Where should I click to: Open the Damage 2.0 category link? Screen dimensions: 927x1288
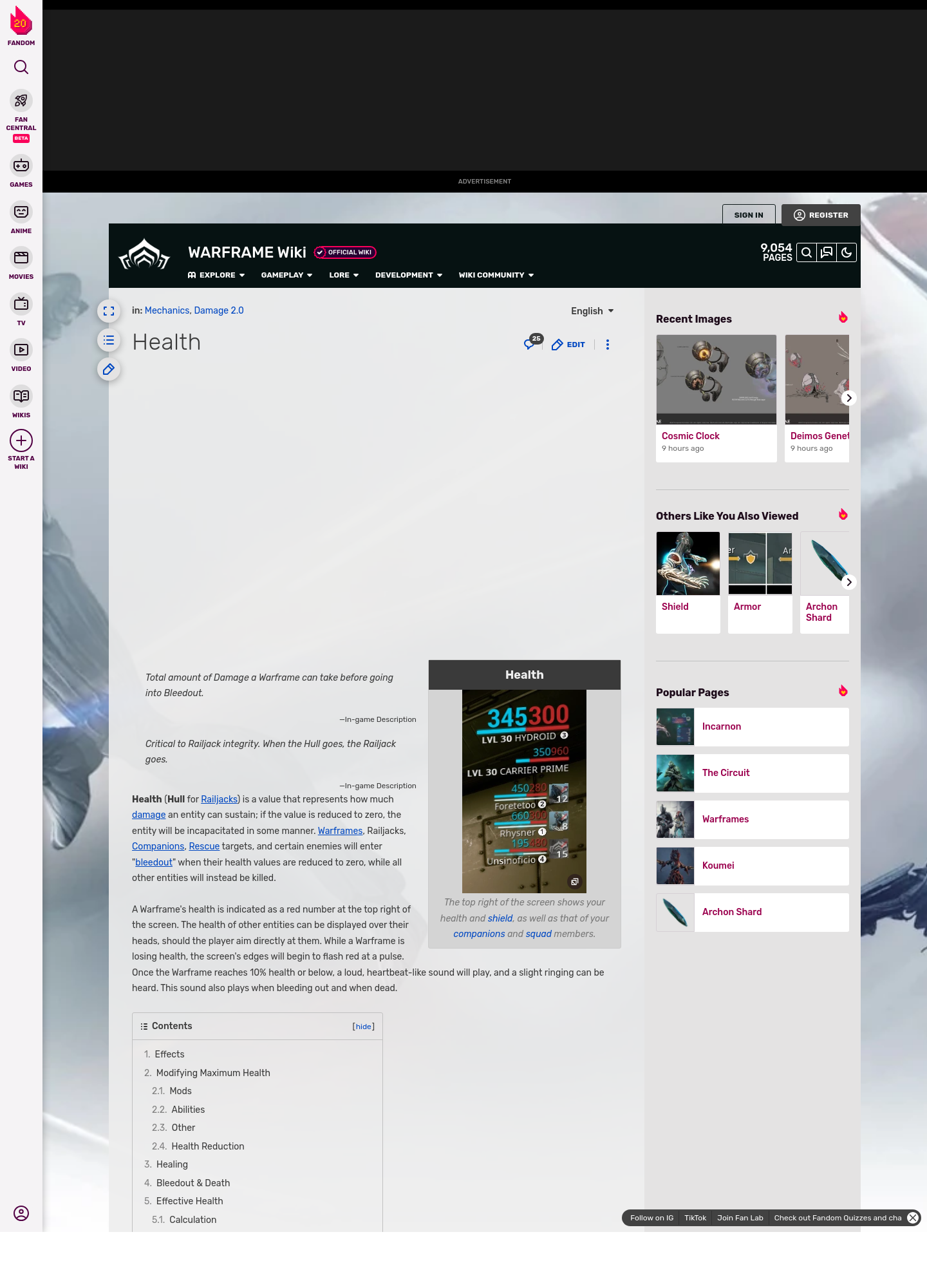219,310
